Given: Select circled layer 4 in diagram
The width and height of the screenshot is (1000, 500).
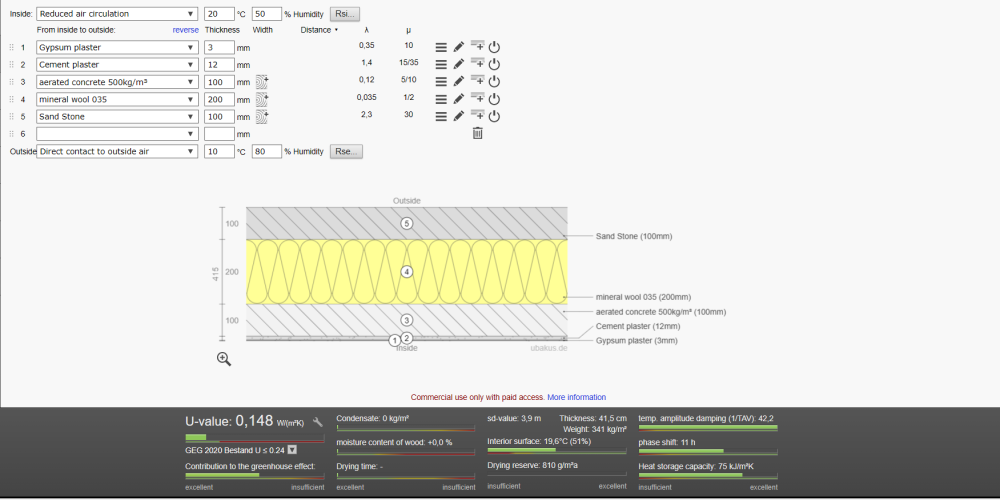Looking at the screenshot, I should tap(407, 272).
